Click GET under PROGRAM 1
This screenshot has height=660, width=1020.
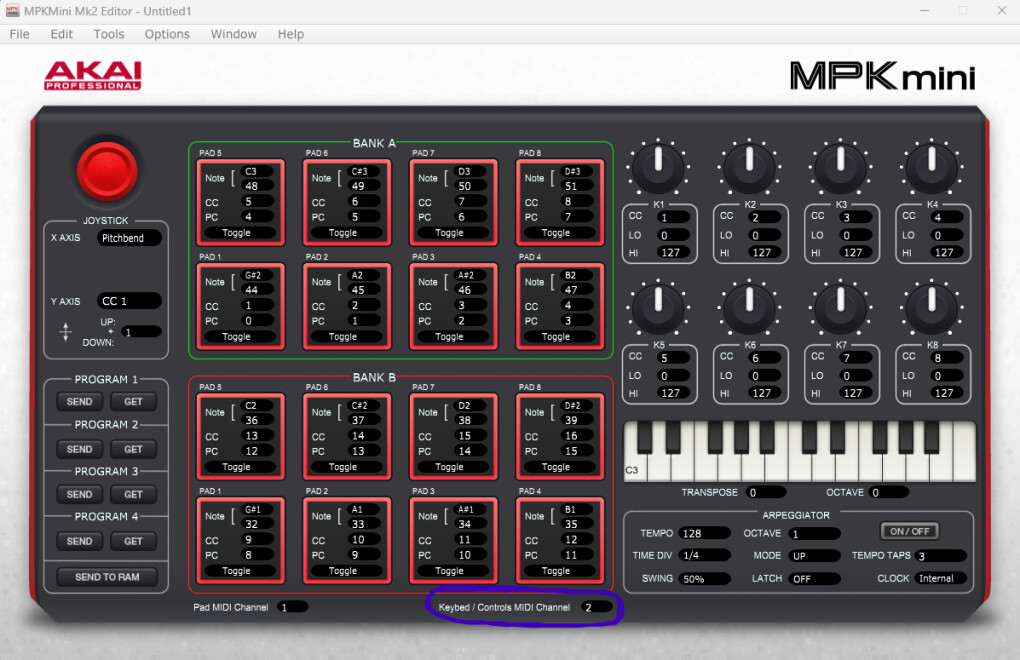coord(133,402)
